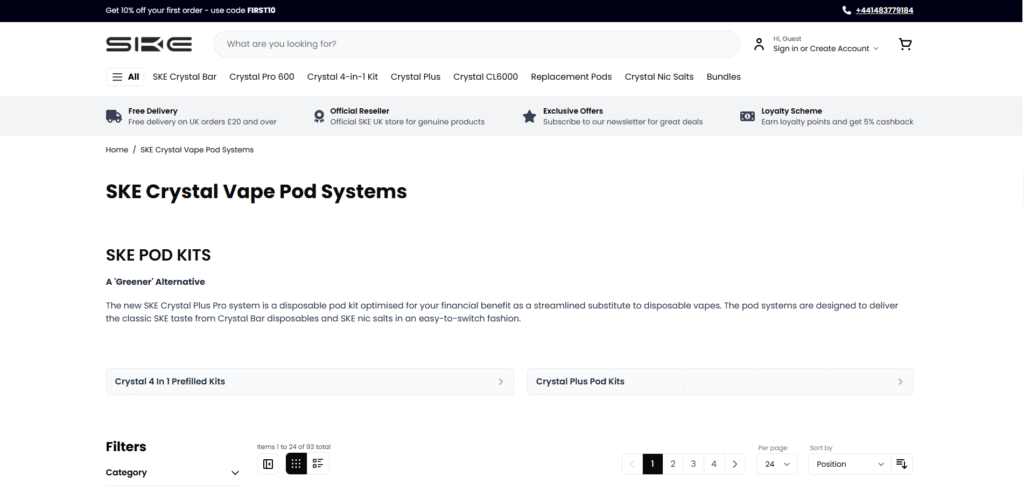Expand the Category filter section
This screenshot has height=491, width=1024.
[x=172, y=473]
